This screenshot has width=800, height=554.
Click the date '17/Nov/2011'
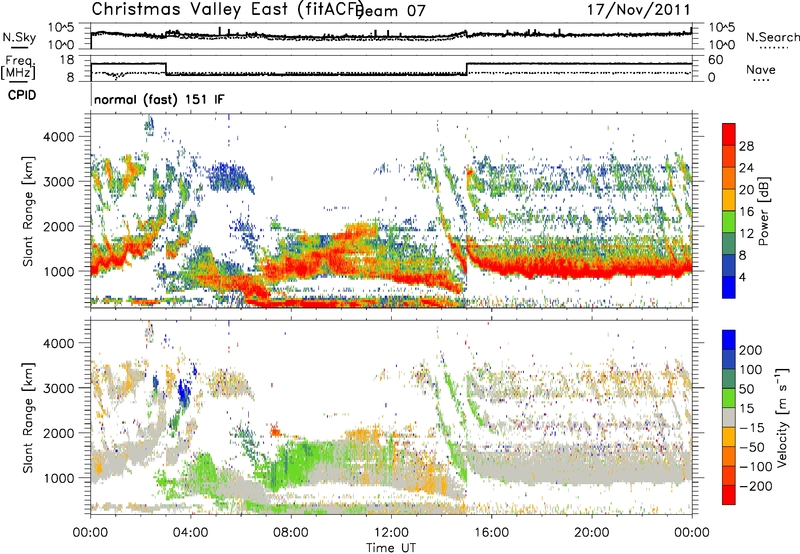point(639,9)
